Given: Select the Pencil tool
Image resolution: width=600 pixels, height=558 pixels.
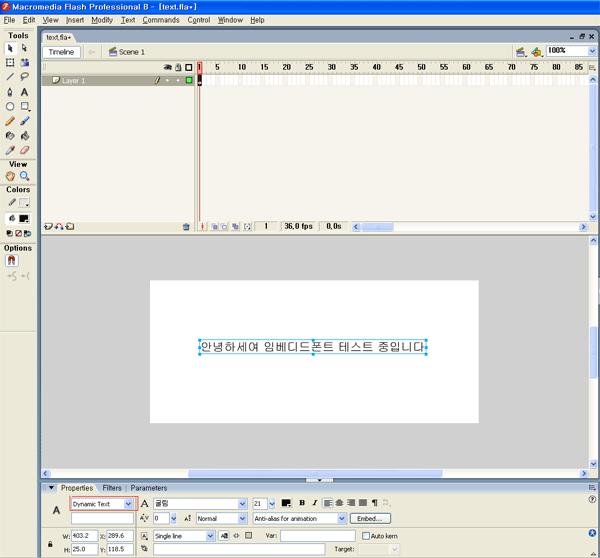Looking at the screenshot, I should (x=10, y=121).
